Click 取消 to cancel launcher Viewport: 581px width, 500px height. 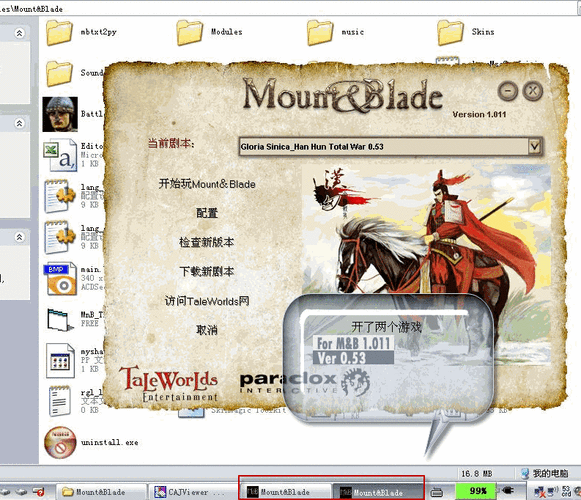[x=207, y=330]
